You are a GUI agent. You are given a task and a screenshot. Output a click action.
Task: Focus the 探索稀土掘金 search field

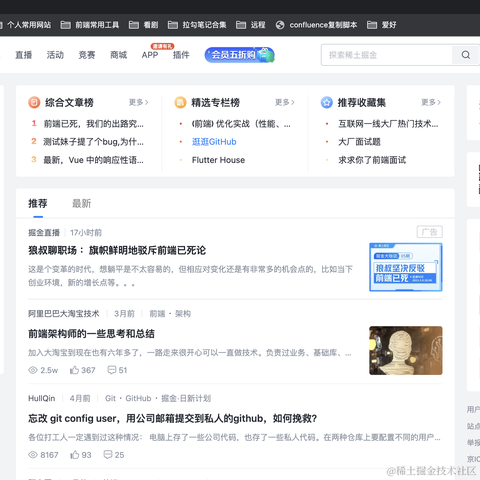click(x=387, y=55)
